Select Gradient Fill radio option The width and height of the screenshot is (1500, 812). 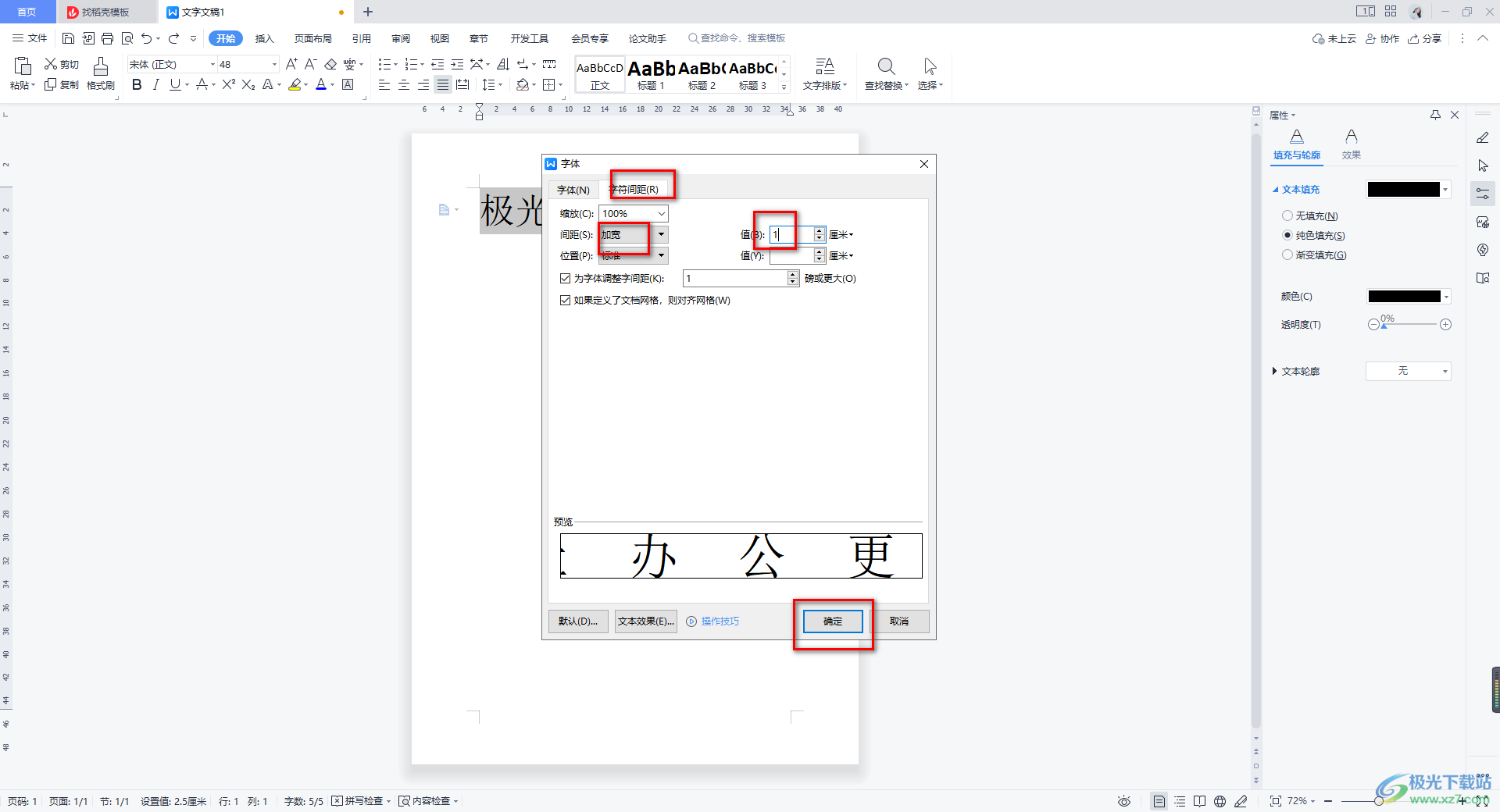[1287, 255]
